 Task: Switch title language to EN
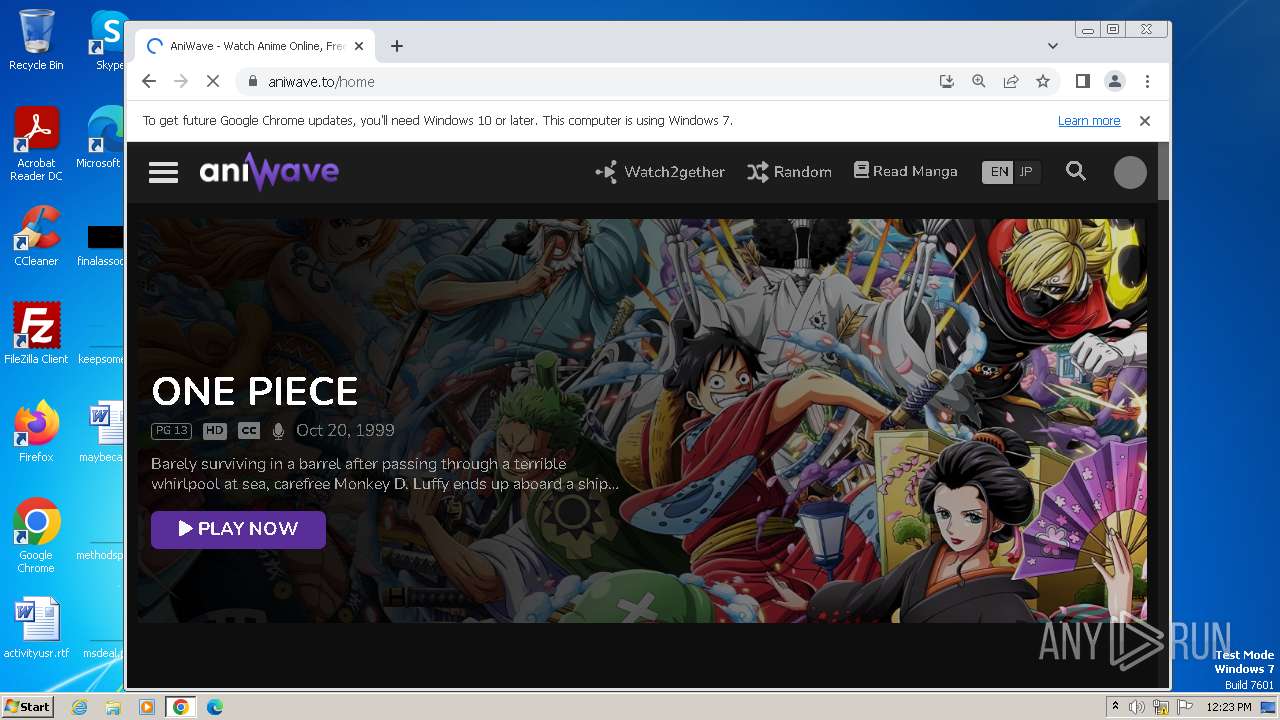pos(999,172)
